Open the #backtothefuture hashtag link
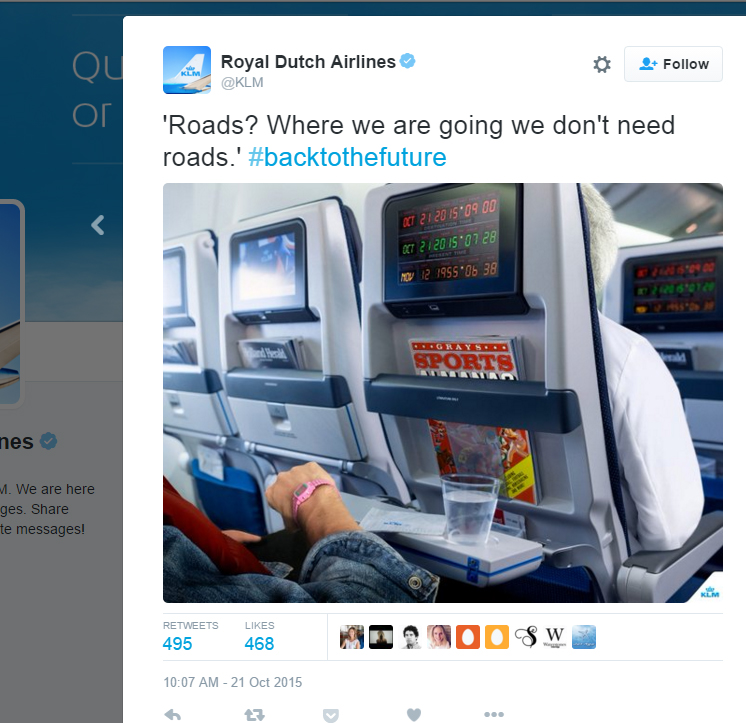This screenshot has width=746, height=723. [x=347, y=157]
